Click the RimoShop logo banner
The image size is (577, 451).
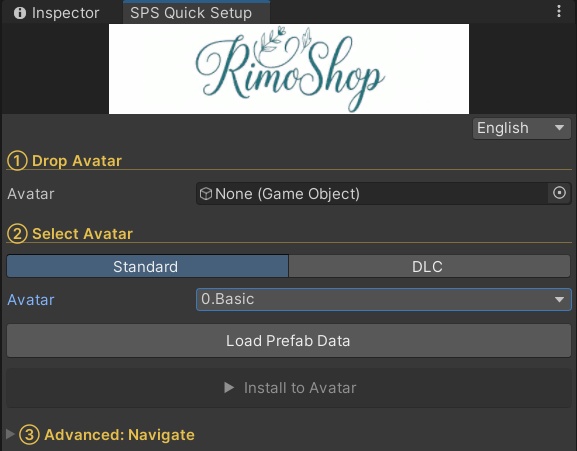289,69
